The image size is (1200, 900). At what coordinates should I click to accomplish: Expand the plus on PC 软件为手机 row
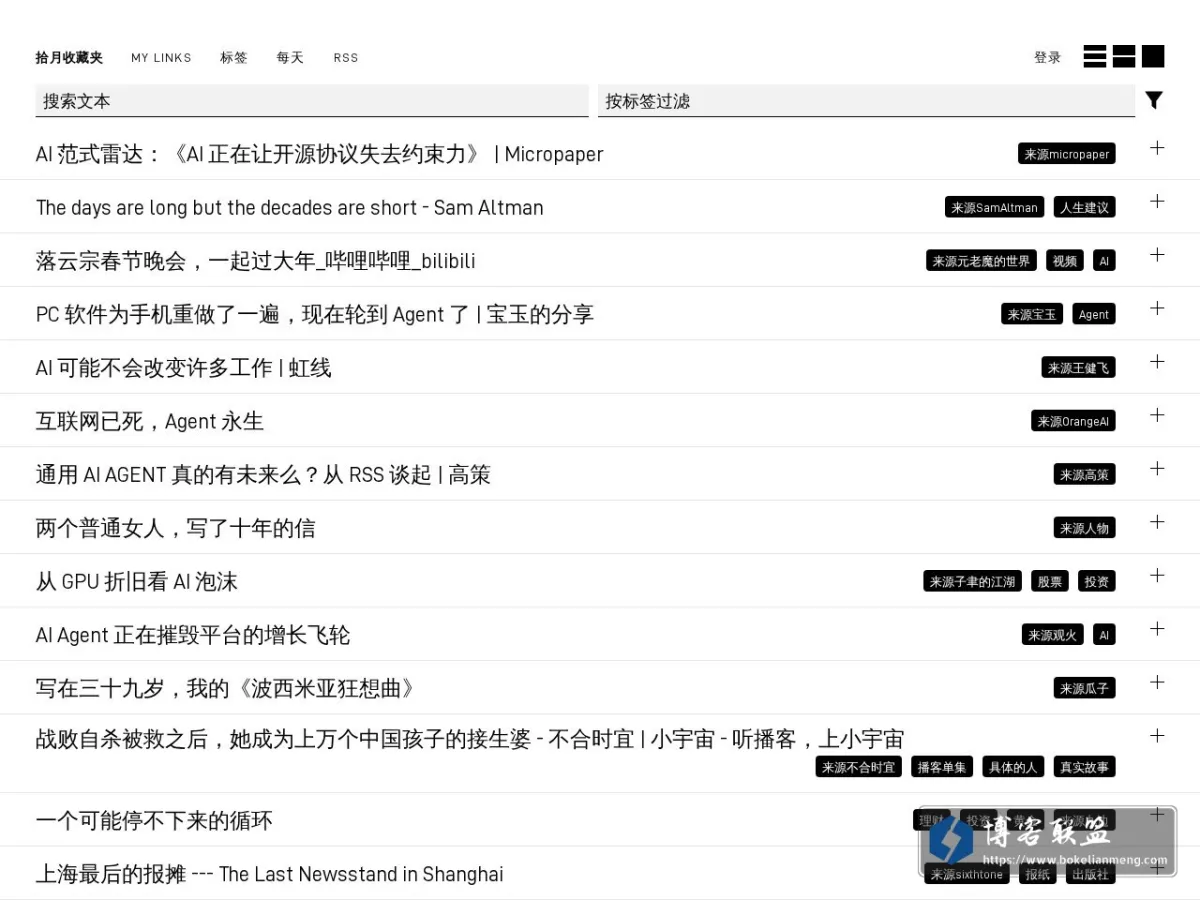(x=1157, y=308)
